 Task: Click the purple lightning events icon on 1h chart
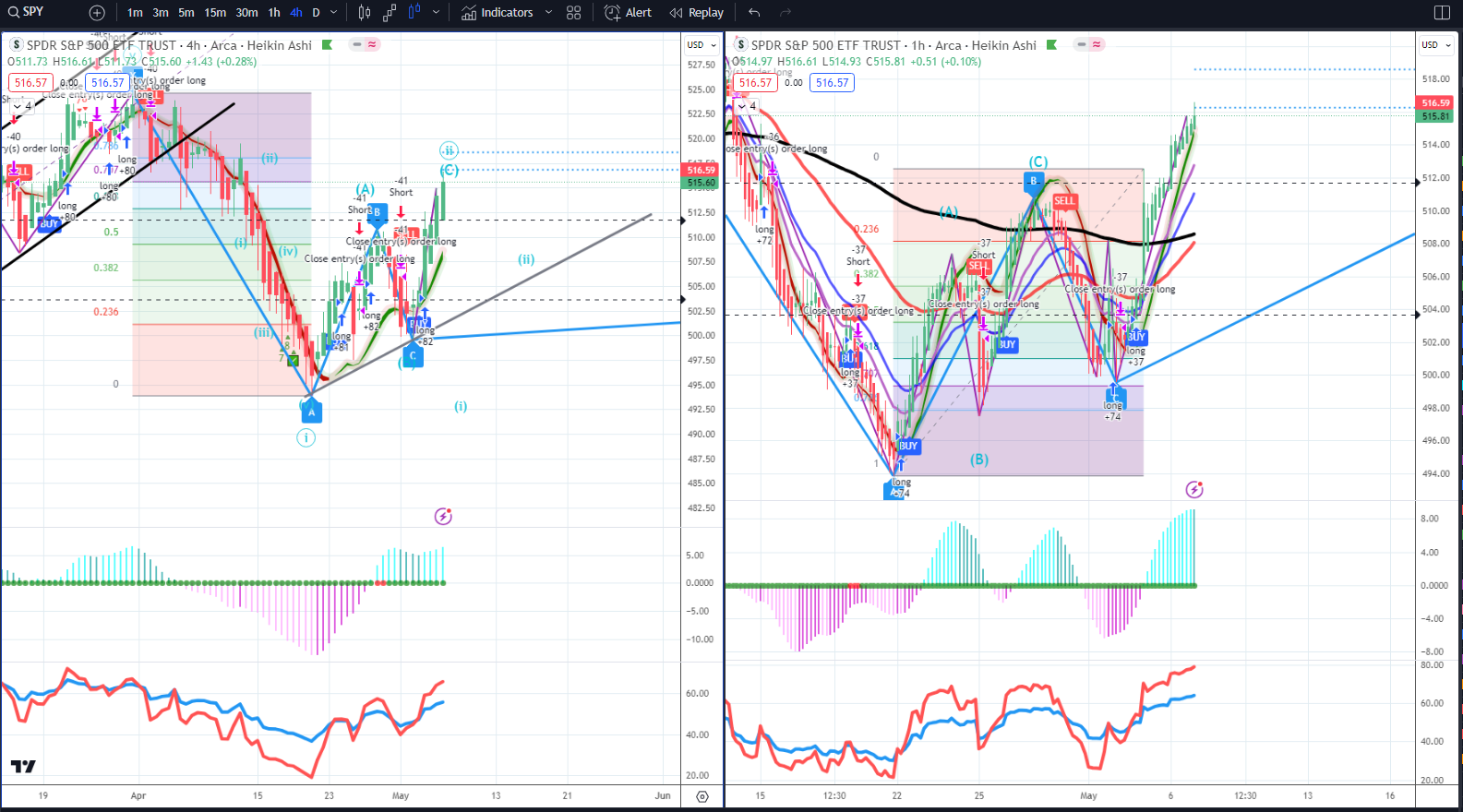(1194, 490)
